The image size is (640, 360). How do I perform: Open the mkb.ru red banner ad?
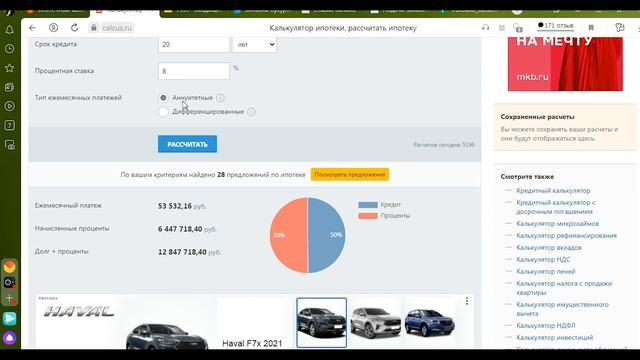point(565,64)
